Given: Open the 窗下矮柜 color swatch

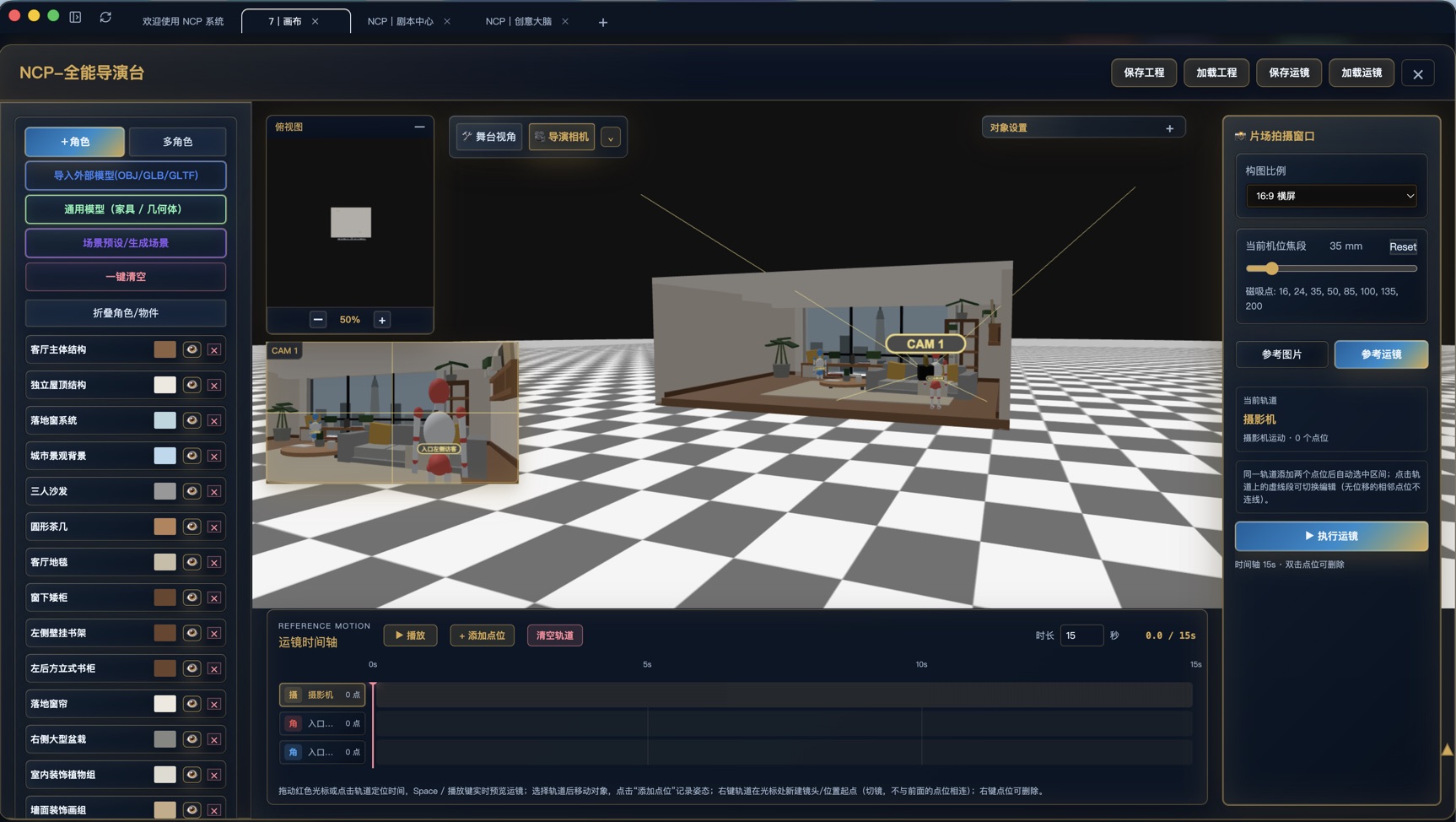Looking at the screenshot, I should (x=164, y=598).
